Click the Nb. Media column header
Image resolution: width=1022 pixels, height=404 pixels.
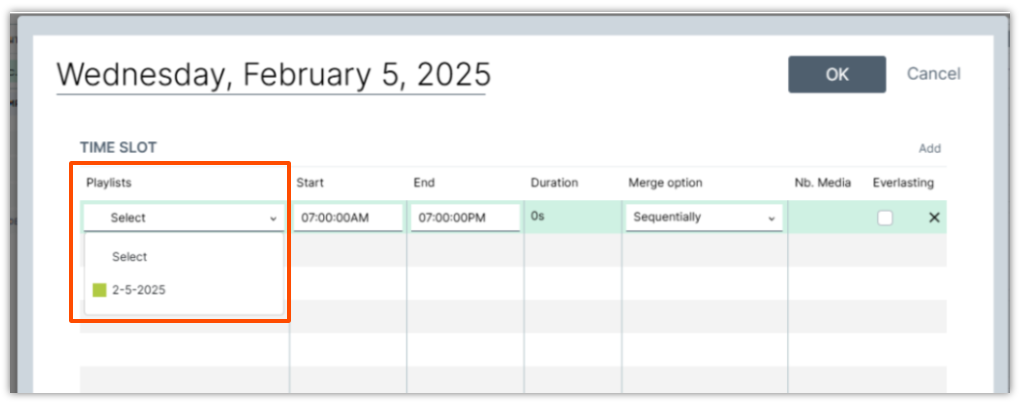pyautogui.click(x=823, y=183)
